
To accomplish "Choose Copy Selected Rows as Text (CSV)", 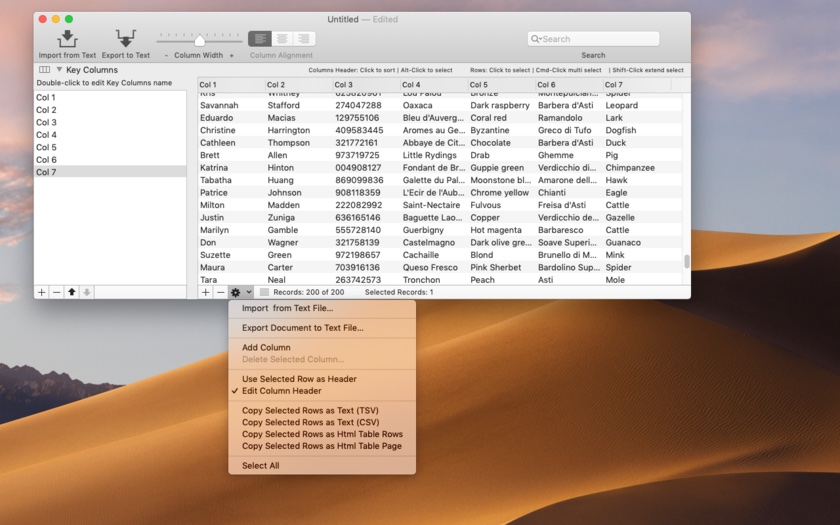I will click(x=310, y=422).
